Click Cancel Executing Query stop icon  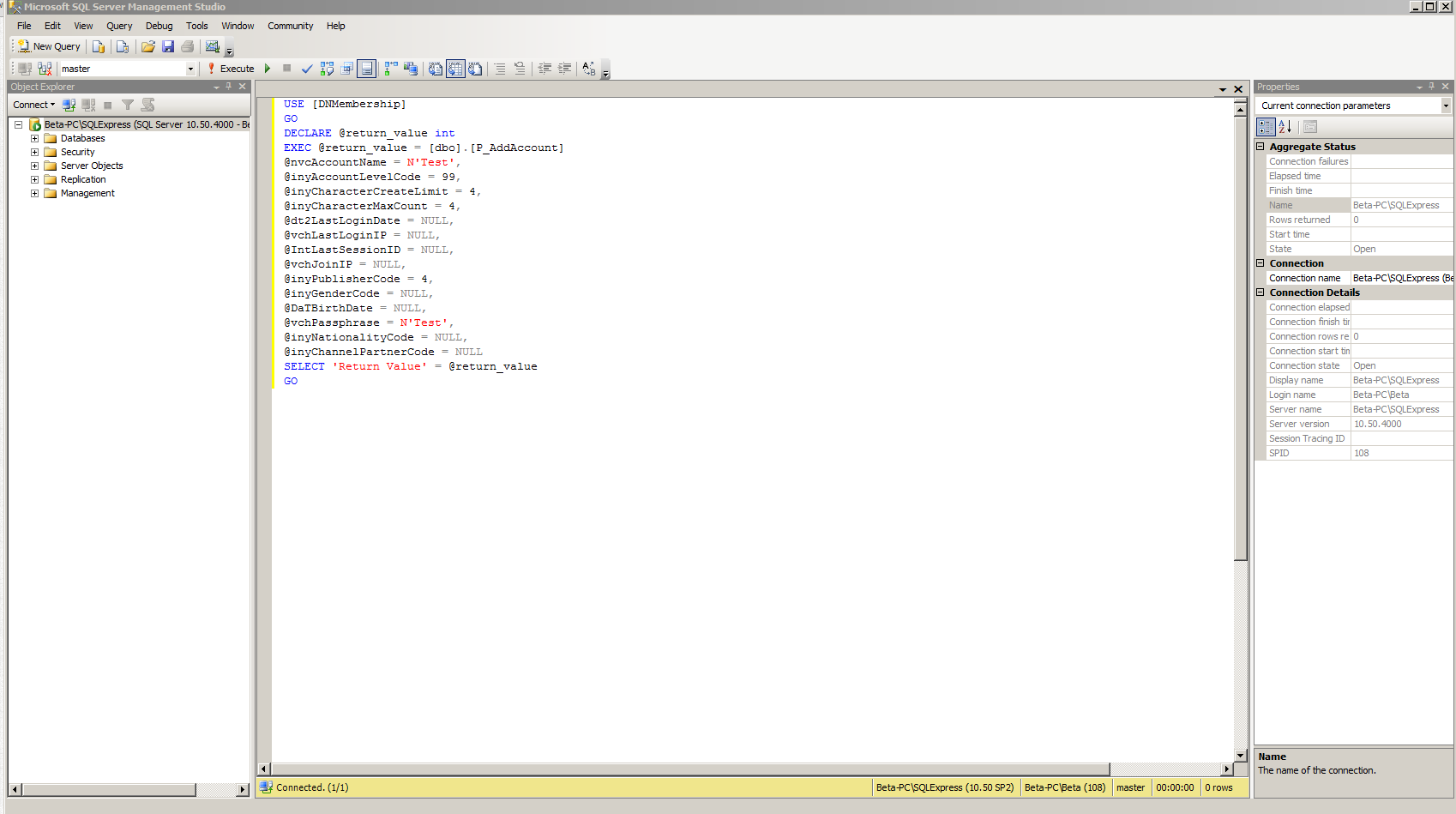(287, 69)
